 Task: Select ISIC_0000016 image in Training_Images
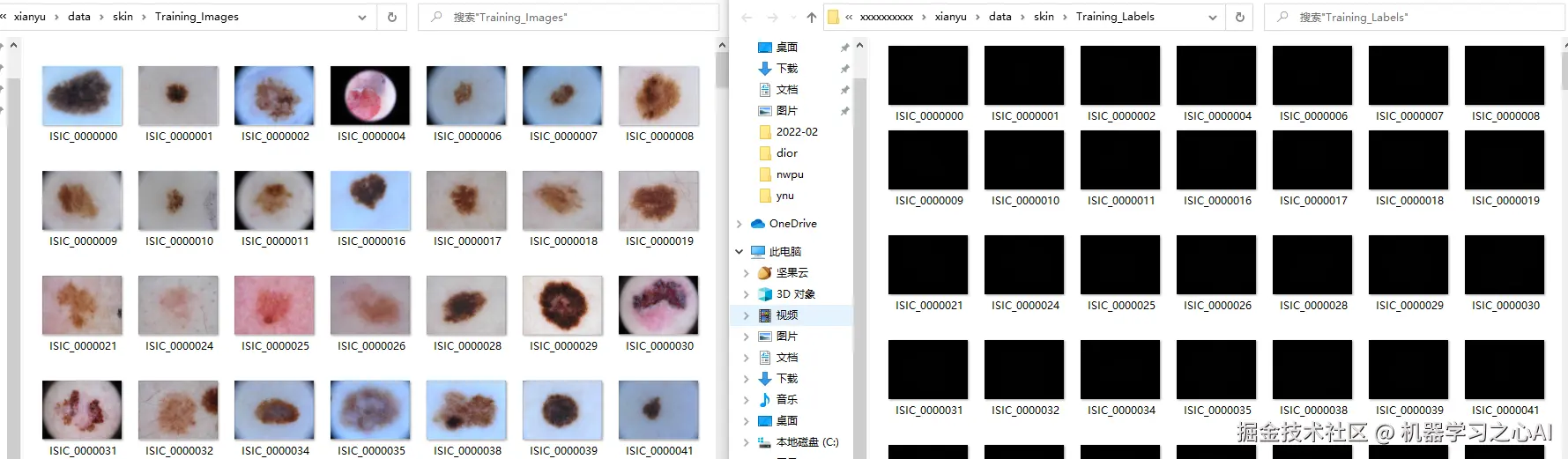tap(370, 200)
